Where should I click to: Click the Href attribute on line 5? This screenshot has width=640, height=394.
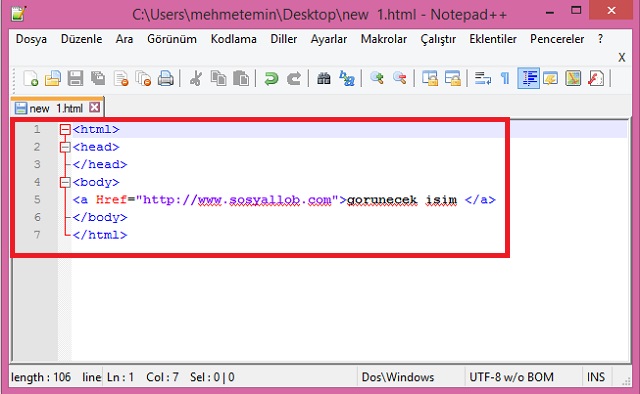click(111, 200)
